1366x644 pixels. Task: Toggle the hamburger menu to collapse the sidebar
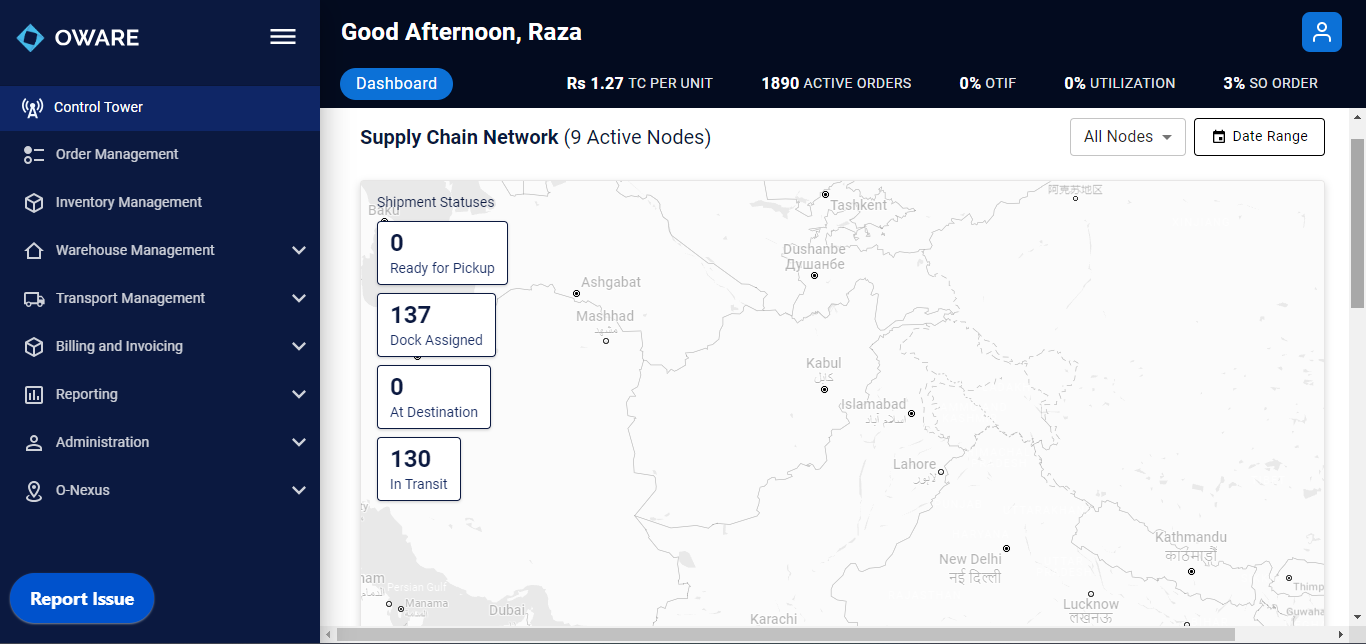[283, 37]
